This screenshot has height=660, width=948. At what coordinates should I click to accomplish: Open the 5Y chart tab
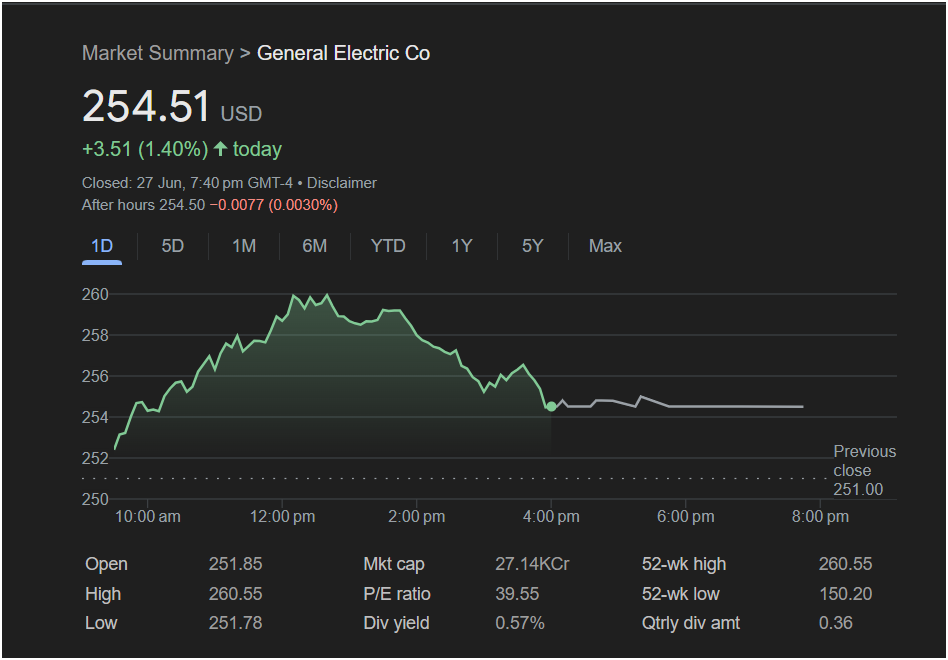[x=533, y=246]
